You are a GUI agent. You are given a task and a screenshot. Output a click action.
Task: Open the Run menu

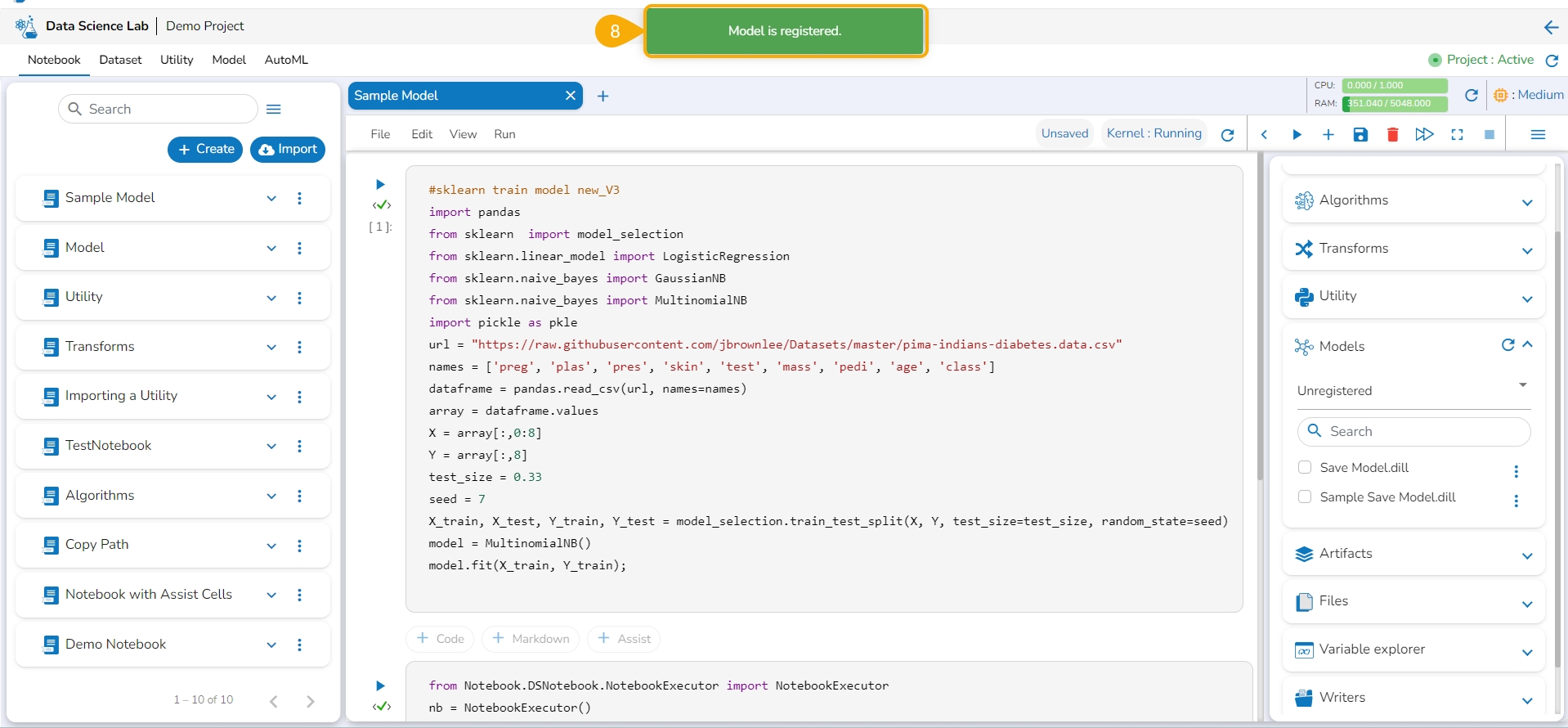click(504, 134)
